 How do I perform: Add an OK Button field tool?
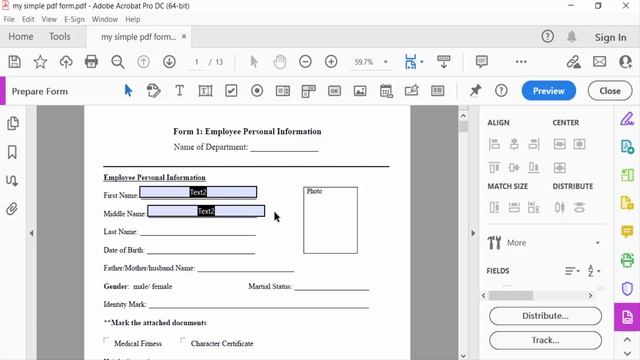click(334, 91)
